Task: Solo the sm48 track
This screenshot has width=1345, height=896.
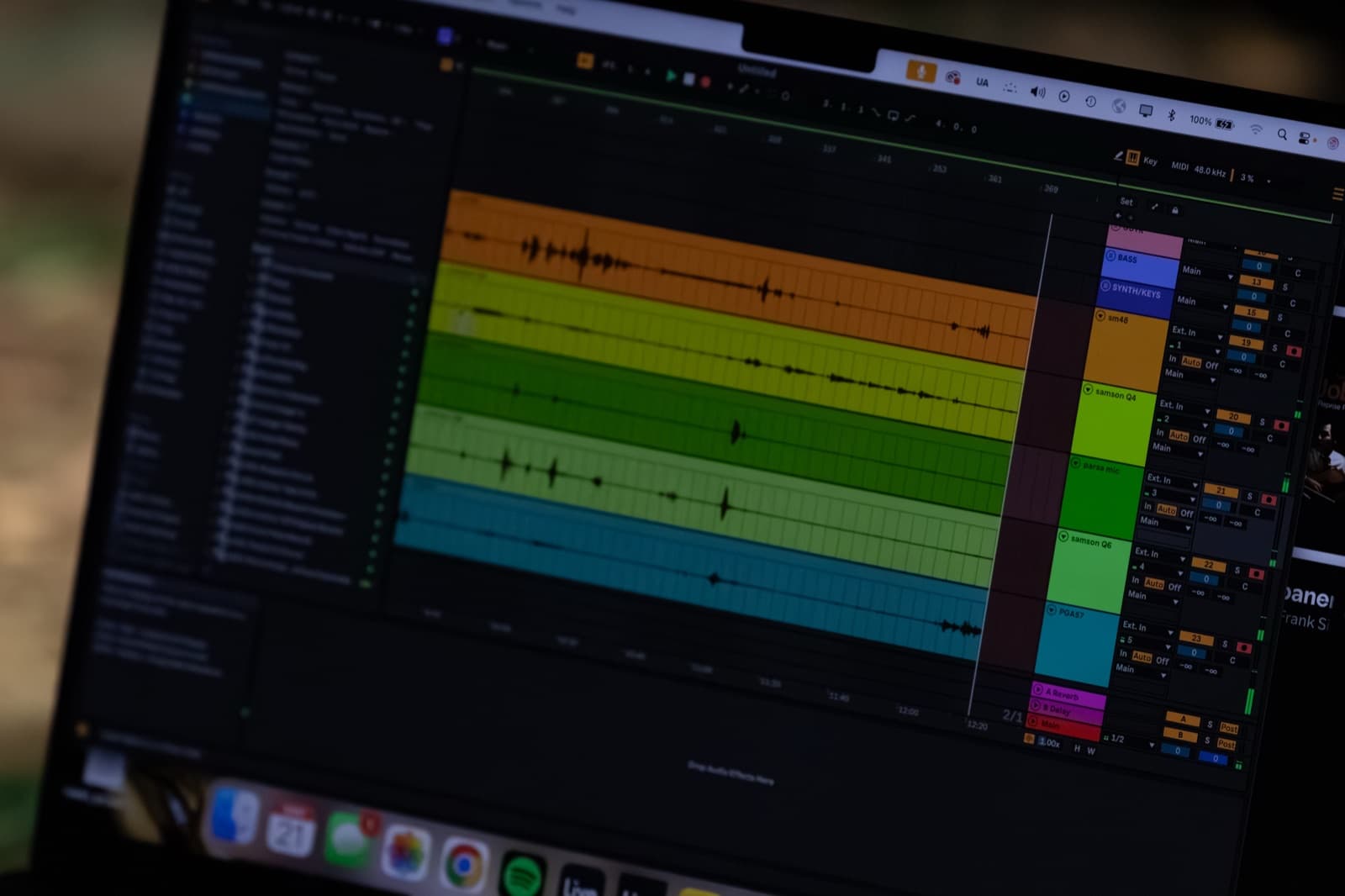Action: coord(1274,348)
